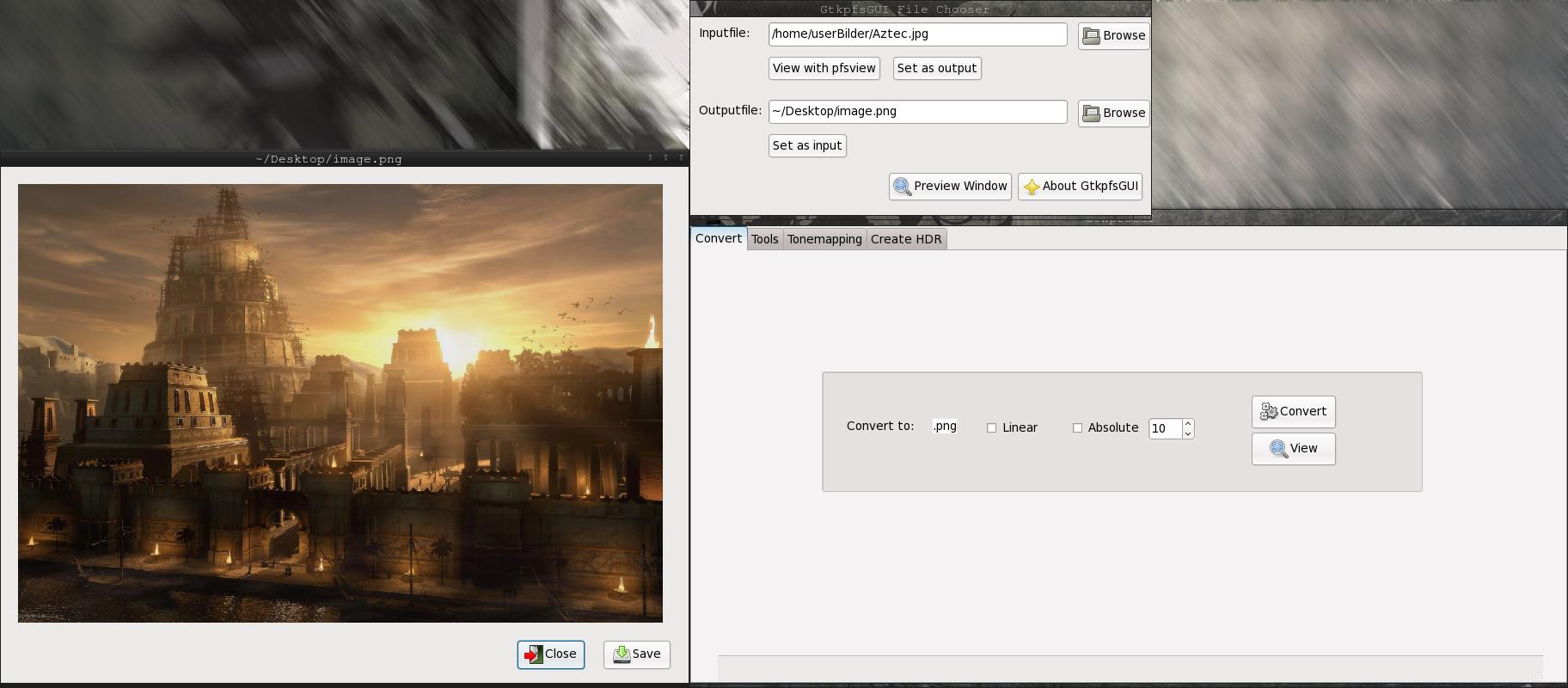Switch to the Convert tab

(x=719, y=238)
